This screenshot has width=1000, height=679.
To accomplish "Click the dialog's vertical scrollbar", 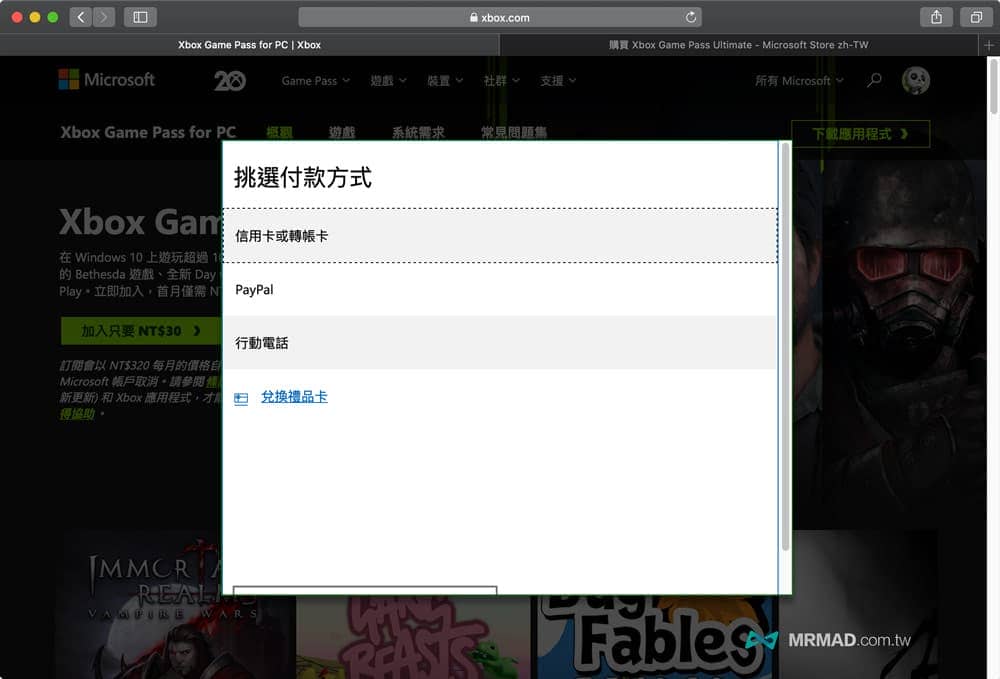I will pyautogui.click(x=785, y=347).
